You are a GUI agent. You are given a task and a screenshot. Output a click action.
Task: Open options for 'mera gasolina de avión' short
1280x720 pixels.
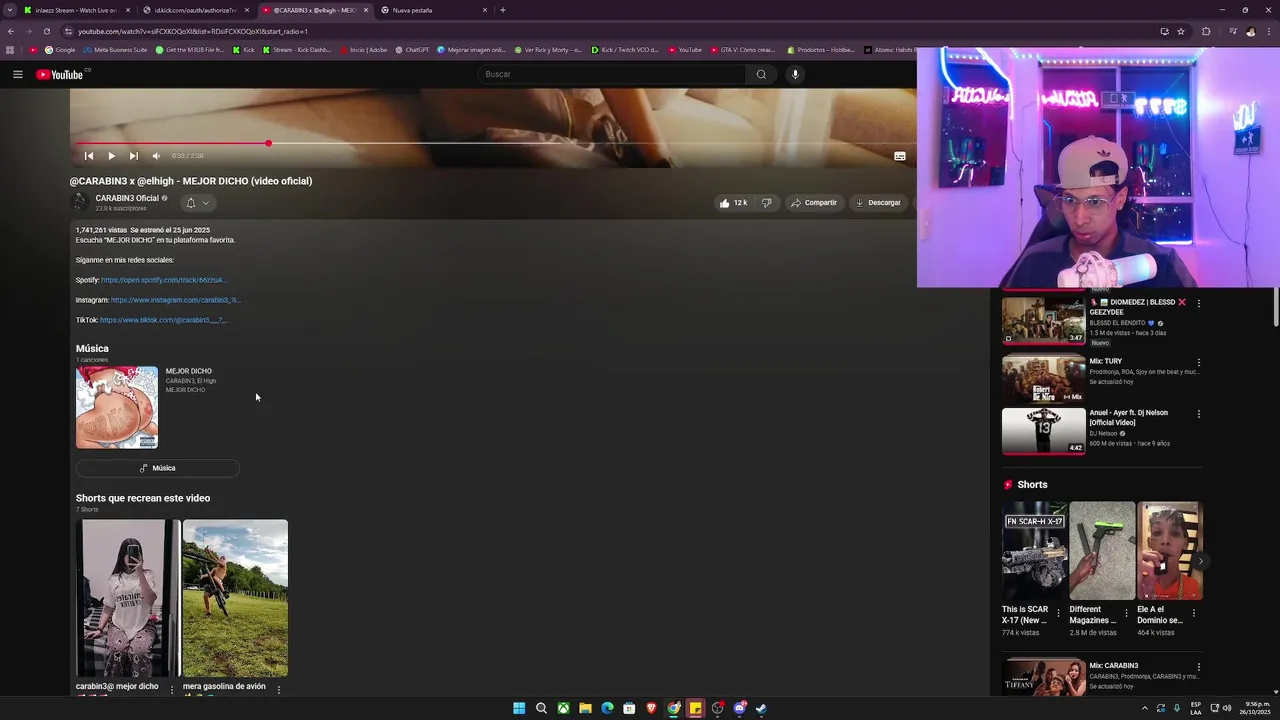click(x=279, y=689)
